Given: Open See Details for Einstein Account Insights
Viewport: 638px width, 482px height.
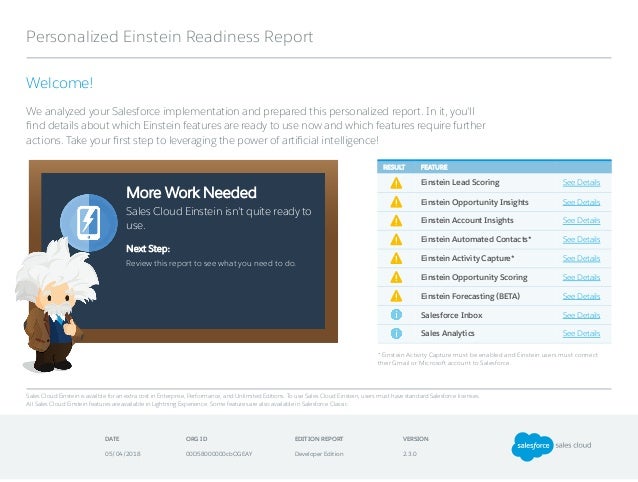Looking at the screenshot, I should click(x=581, y=220).
